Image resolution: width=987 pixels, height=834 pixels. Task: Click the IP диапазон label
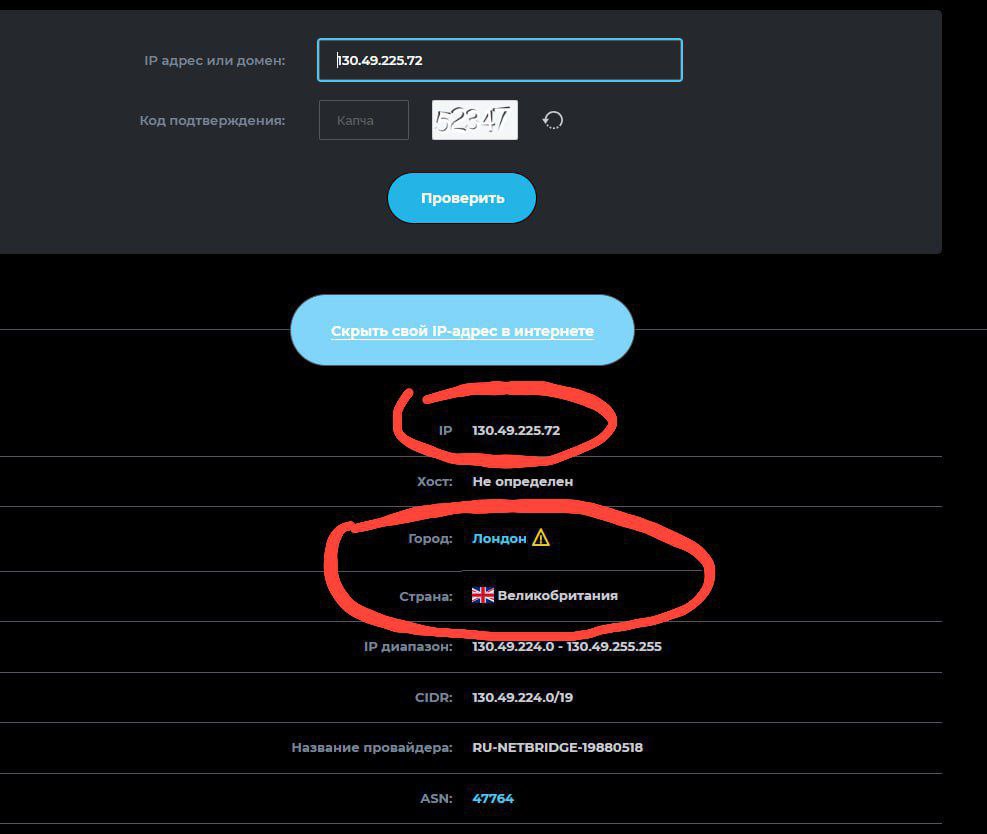pyautogui.click(x=408, y=646)
